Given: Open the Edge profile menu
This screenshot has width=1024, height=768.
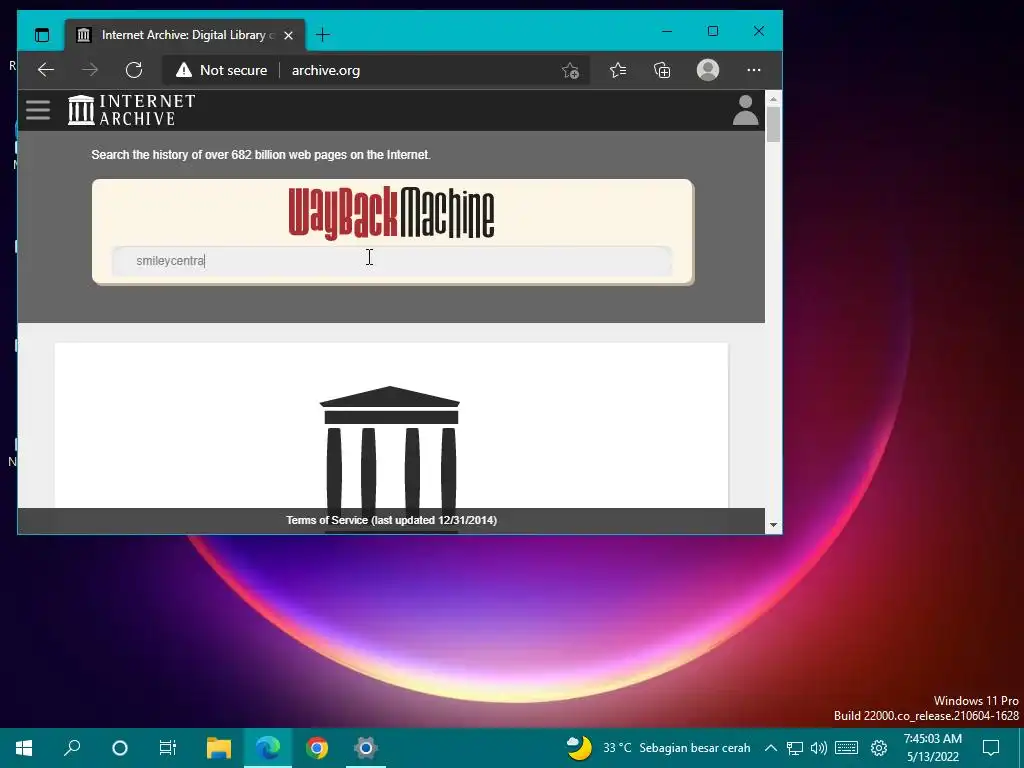Looking at the screenshot, I should [708, 70].
